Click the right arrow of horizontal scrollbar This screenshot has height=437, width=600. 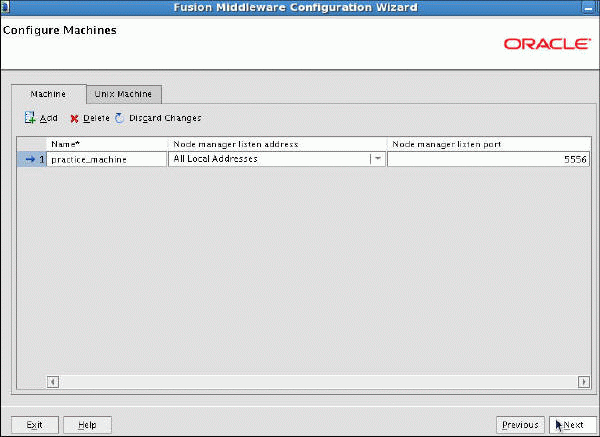pos(584,382)
